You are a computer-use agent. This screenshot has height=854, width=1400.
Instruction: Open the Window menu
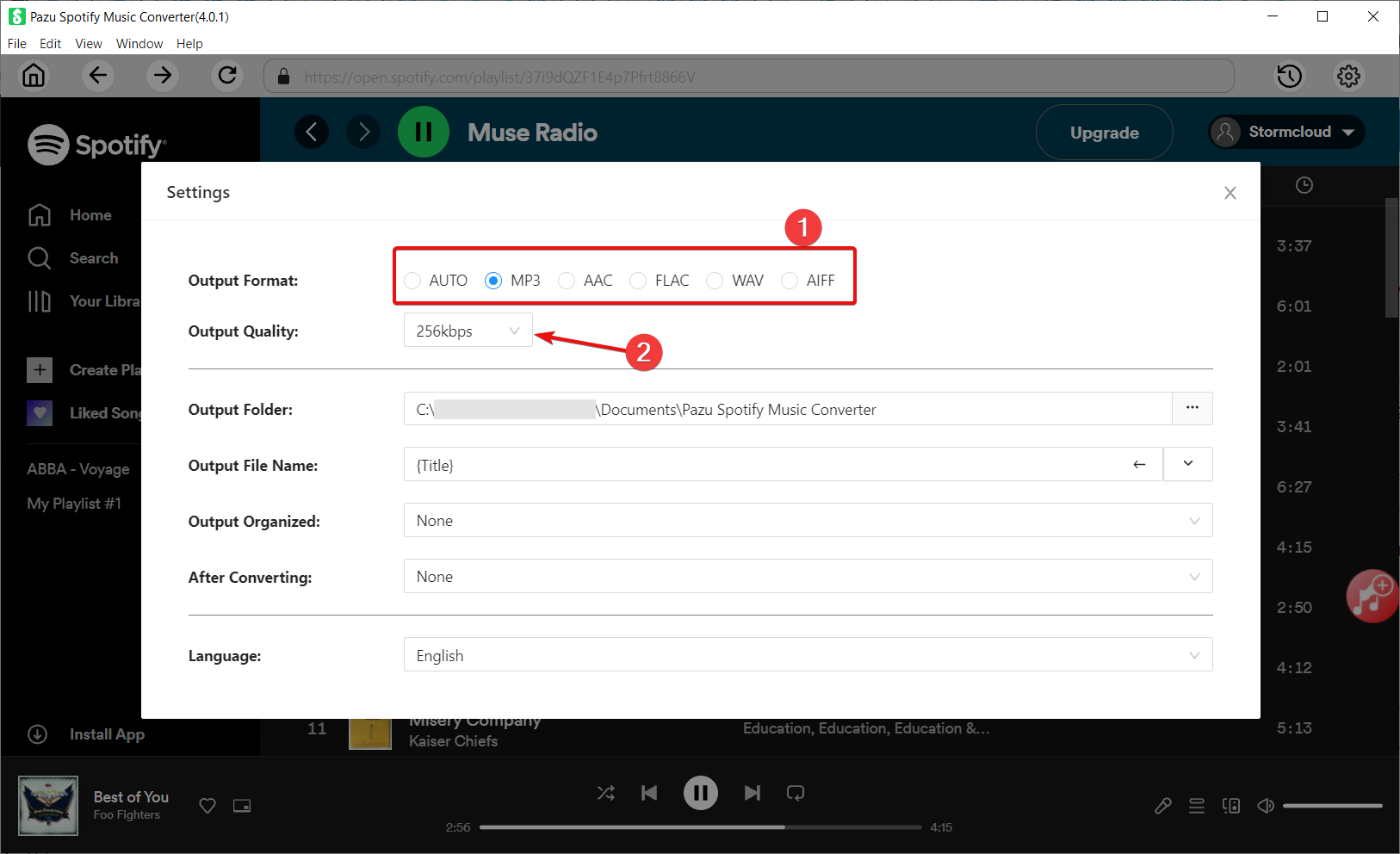(x=139, y=44)
